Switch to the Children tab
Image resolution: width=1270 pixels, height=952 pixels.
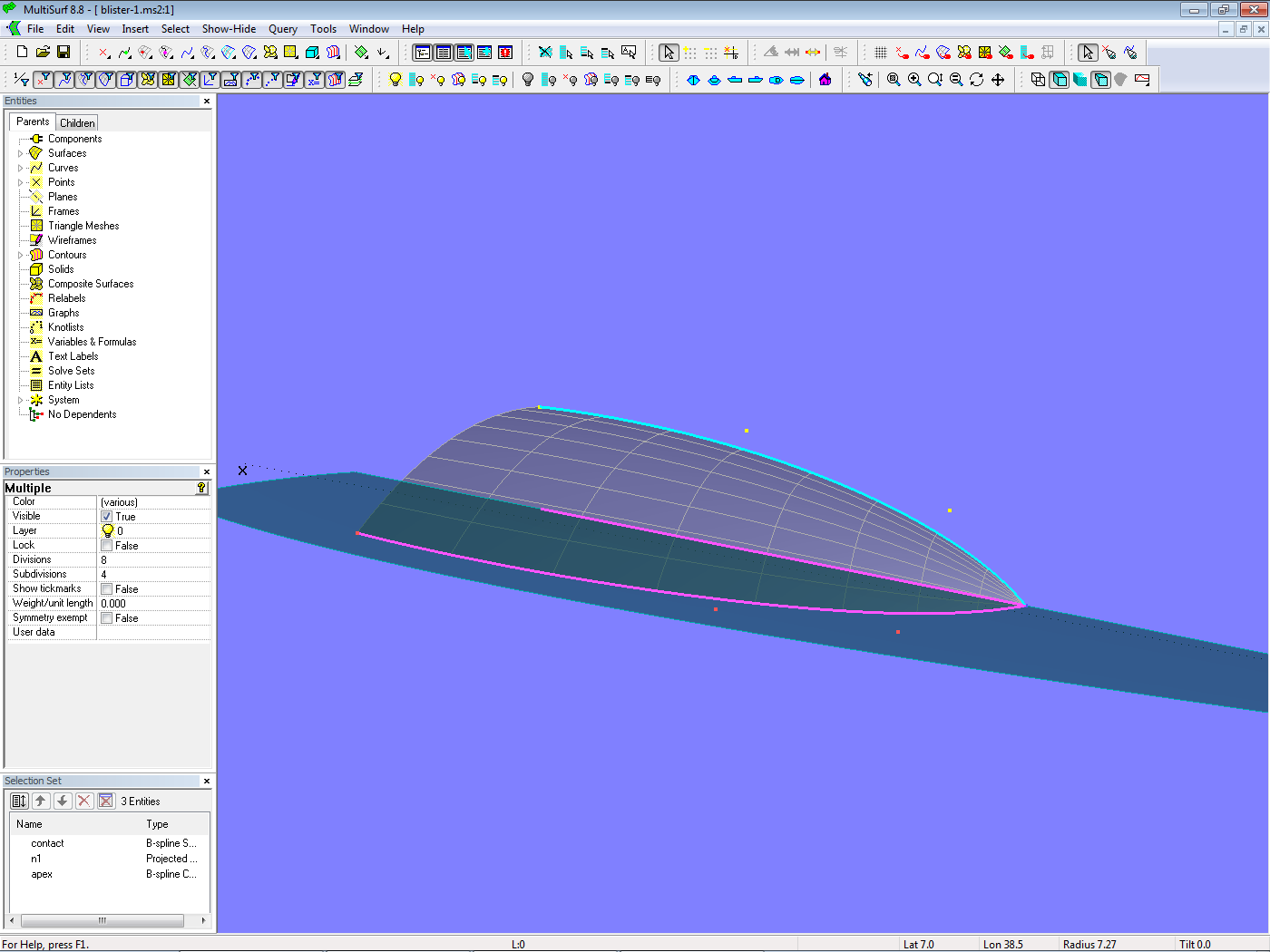pos(77,123)
